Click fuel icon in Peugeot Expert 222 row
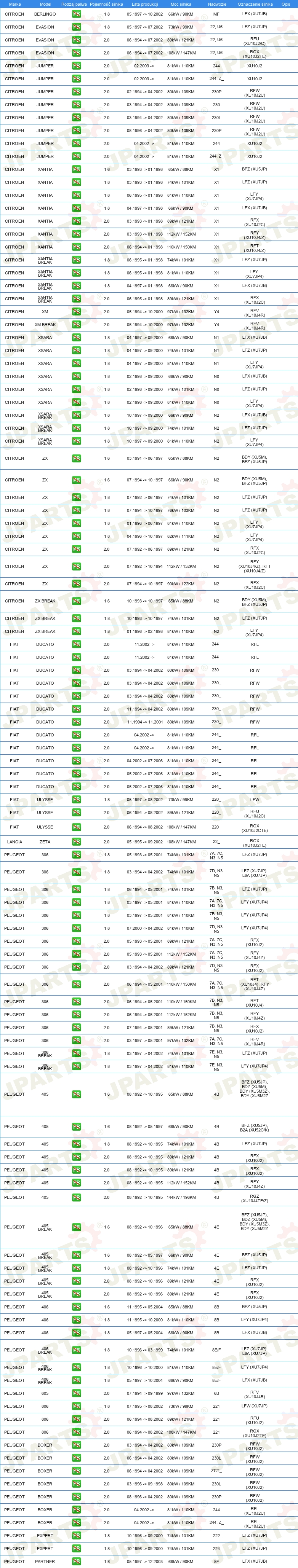The width and height of the screenshot is (298, 1568). click(x=76, y=1536)
